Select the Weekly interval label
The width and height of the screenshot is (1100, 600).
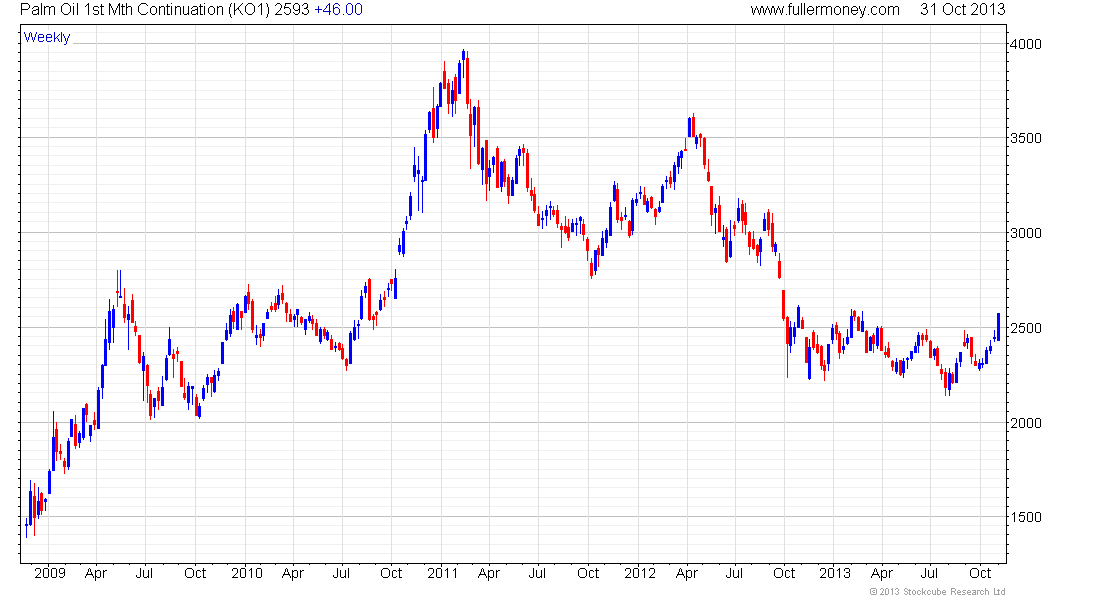[47, 37]
